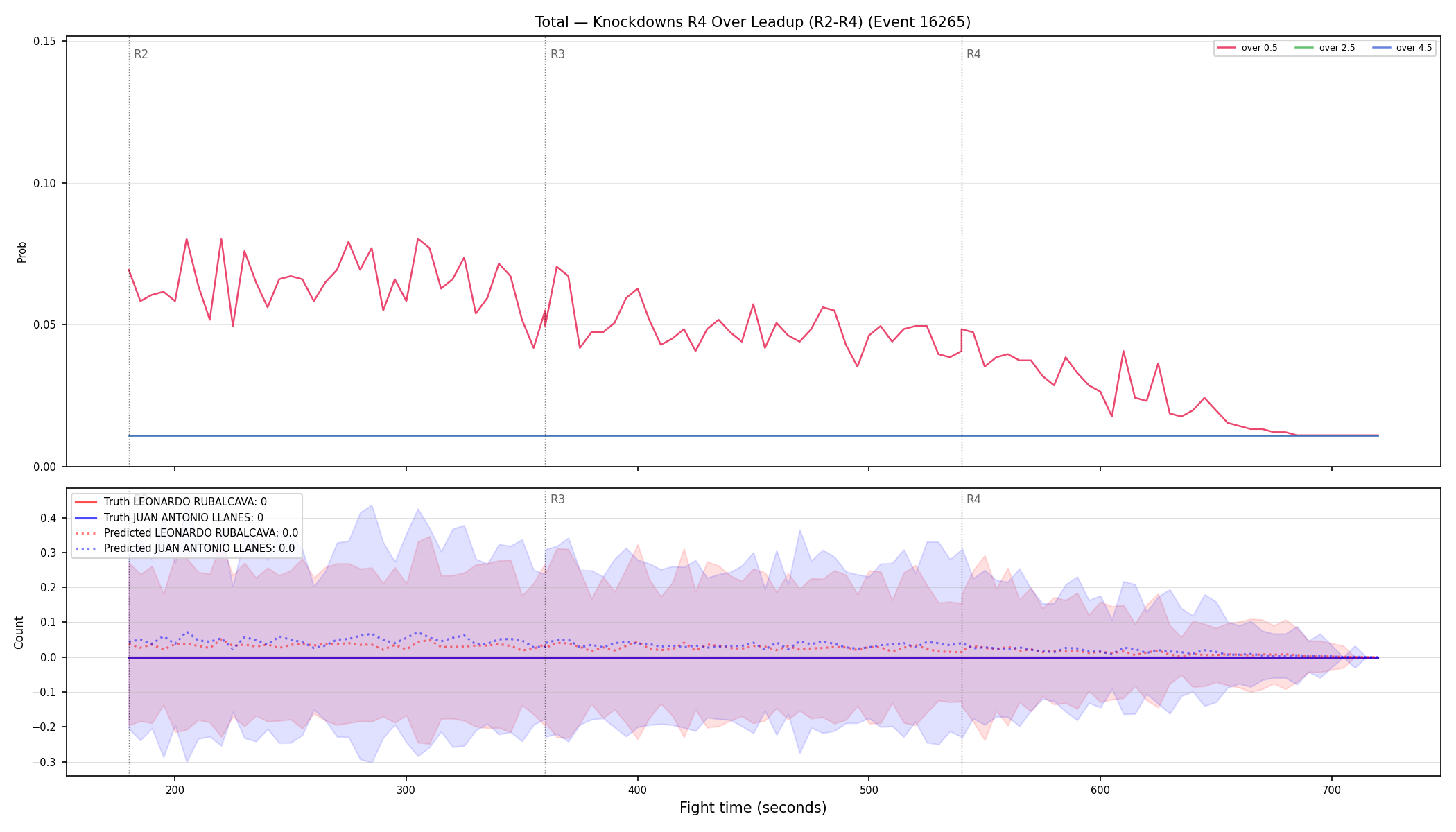This screenshot has height=832, width=1456.
Task: Click the 0.1 tick on Count axis
Action: [x=48, y=623]
